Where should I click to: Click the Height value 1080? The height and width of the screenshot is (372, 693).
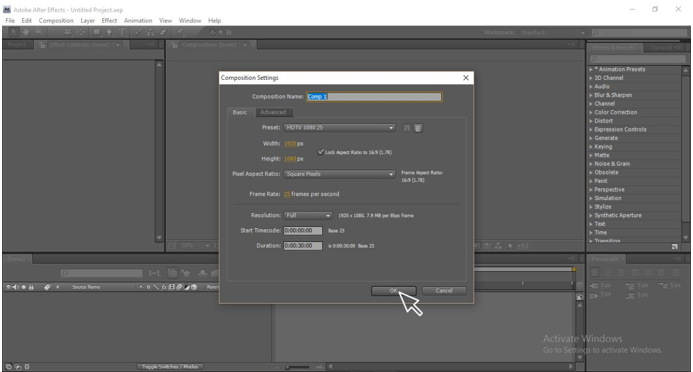(290, 159)
